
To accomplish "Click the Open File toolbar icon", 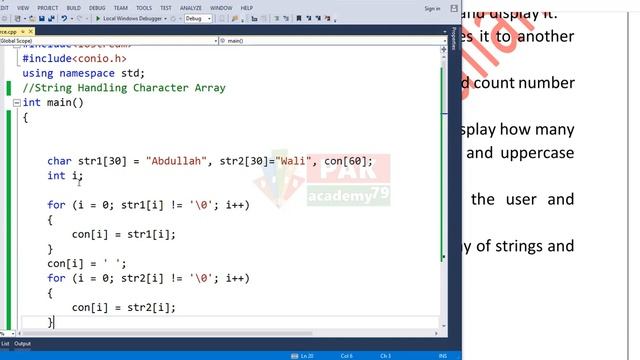I will (x=32, y=18).
